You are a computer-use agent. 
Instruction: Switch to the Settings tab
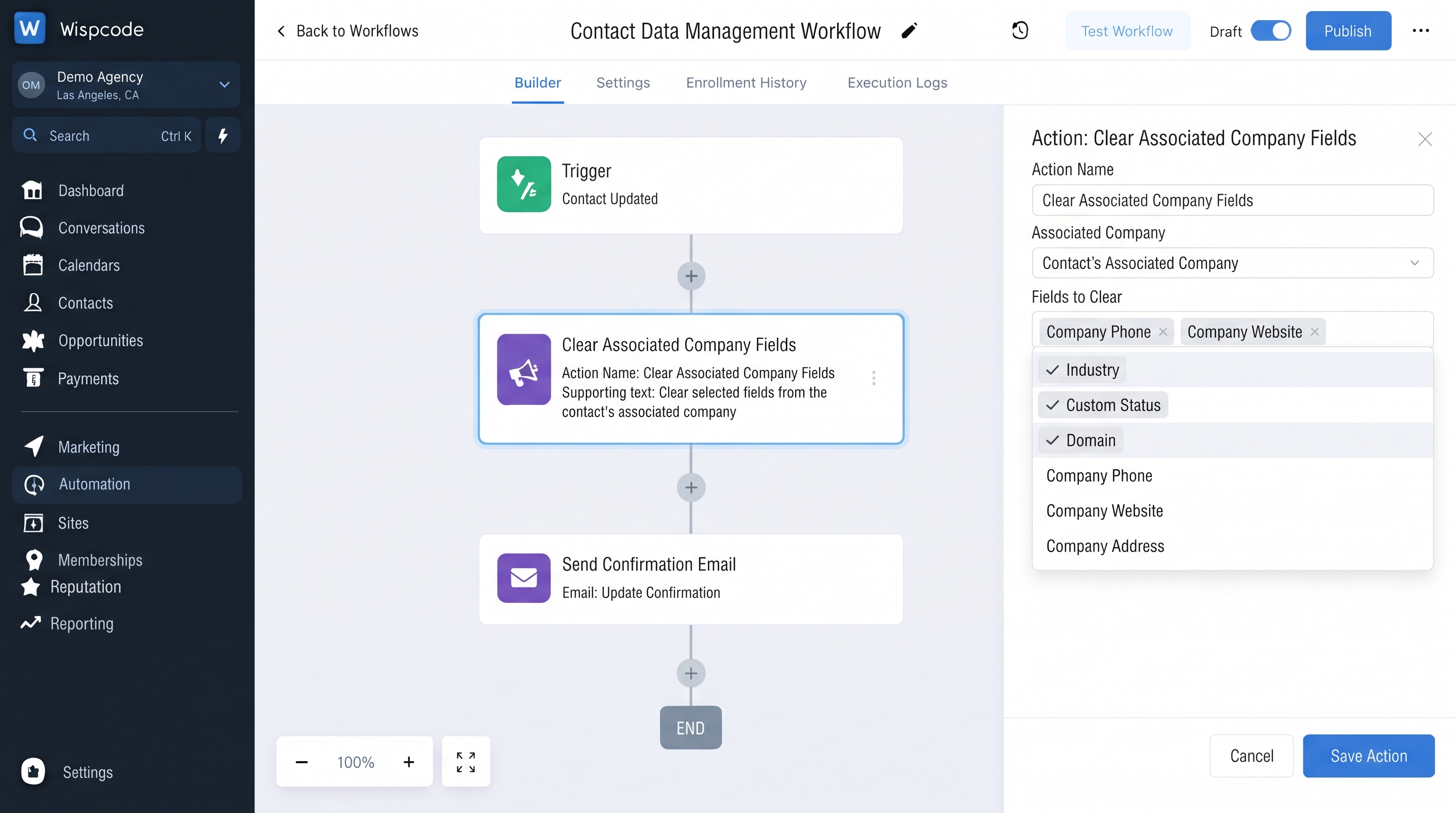(x=623, y=83)
